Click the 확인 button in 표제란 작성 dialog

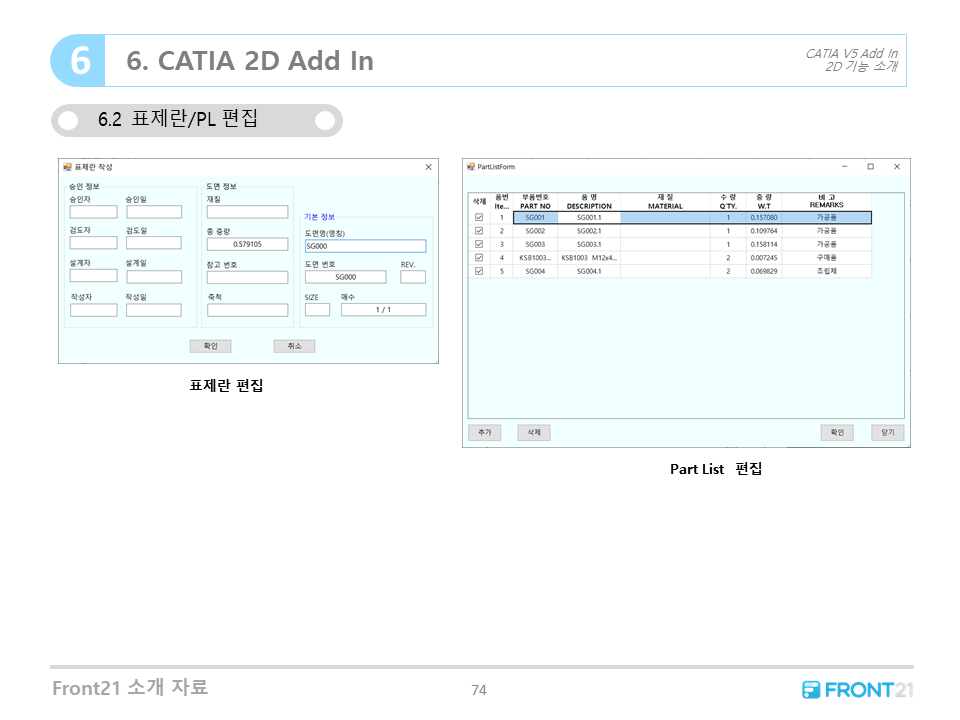210,347
